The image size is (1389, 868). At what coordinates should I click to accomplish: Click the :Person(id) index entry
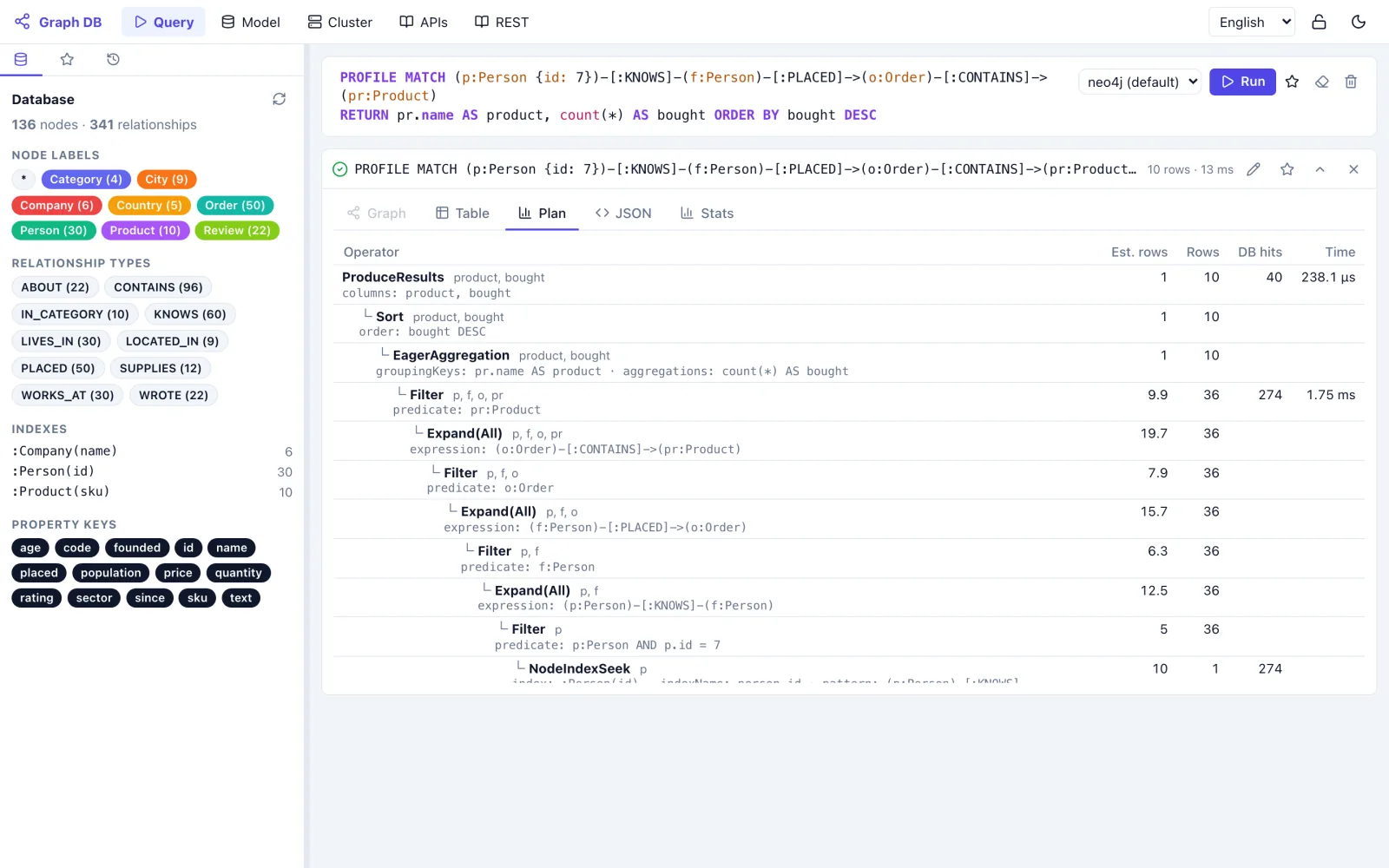click(x=152, y=471)
